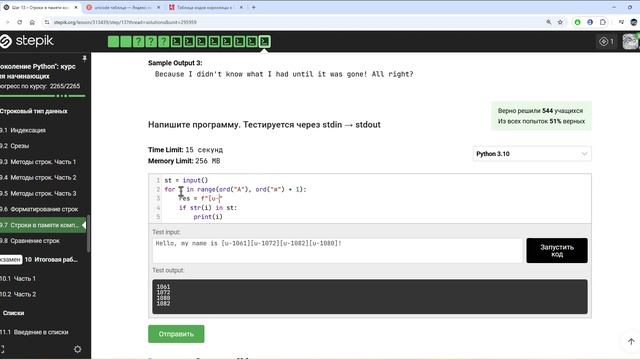Click the Stepik logo
Viewport: 640px width, 360px height.
point(27,41)
